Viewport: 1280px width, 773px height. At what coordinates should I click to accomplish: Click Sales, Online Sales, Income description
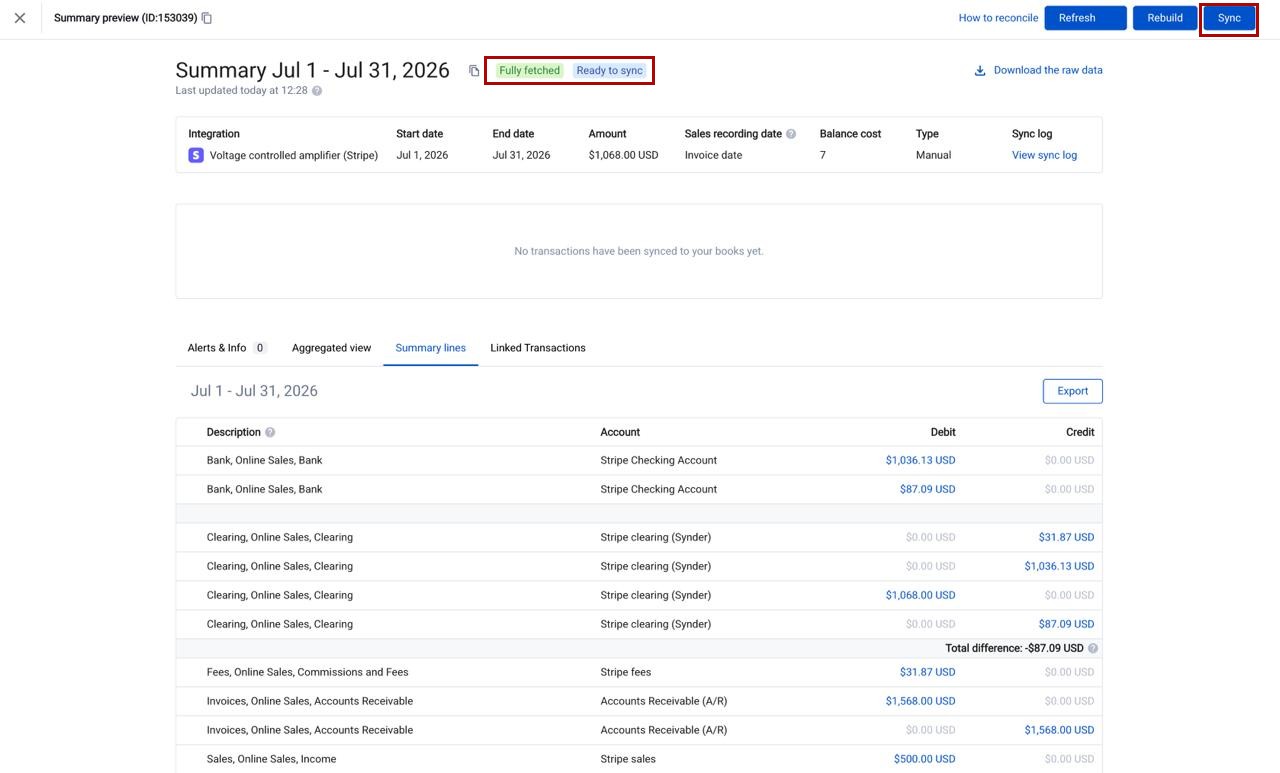[271, 759]
